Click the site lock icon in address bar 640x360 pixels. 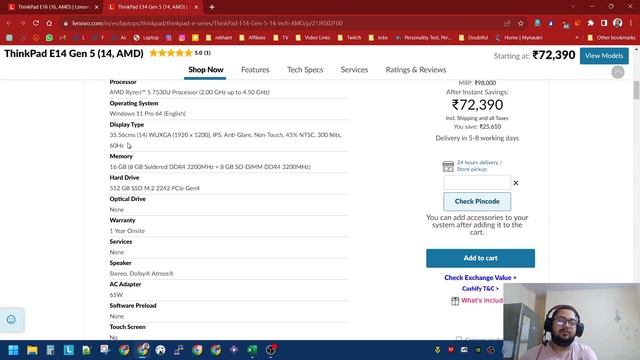pos(65,23)
